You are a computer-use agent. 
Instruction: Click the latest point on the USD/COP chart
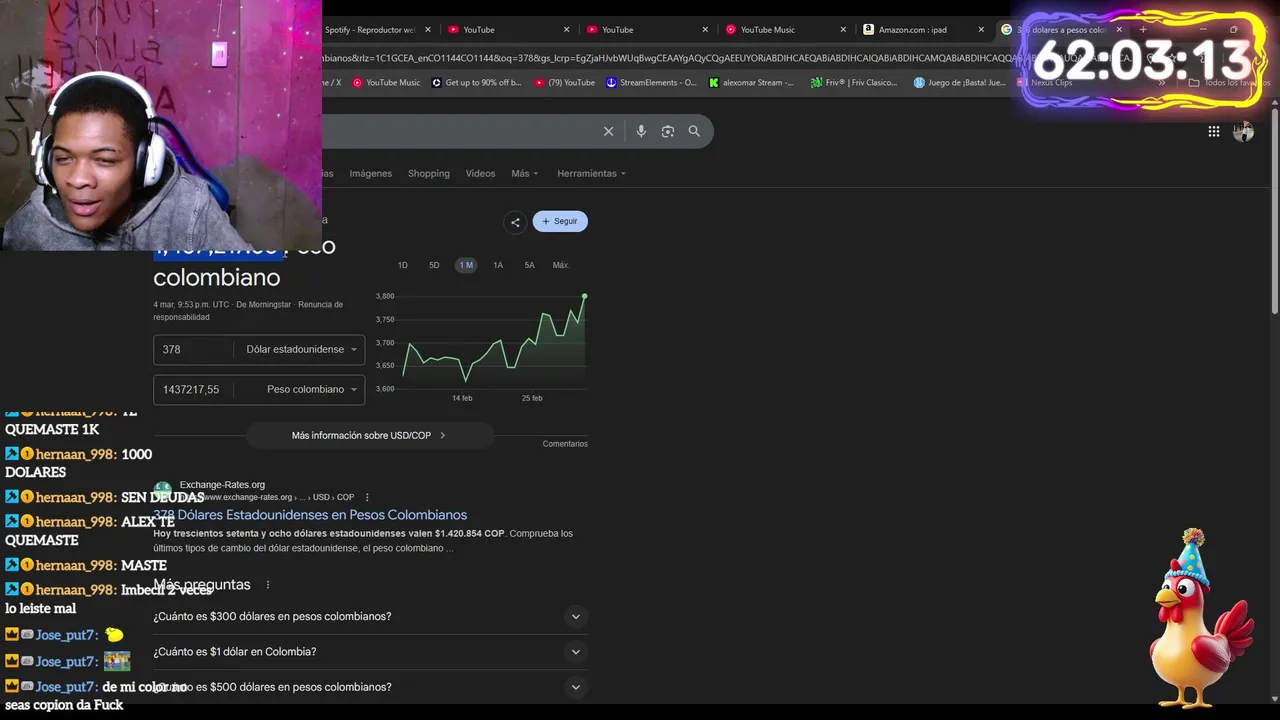pos(584,296)
